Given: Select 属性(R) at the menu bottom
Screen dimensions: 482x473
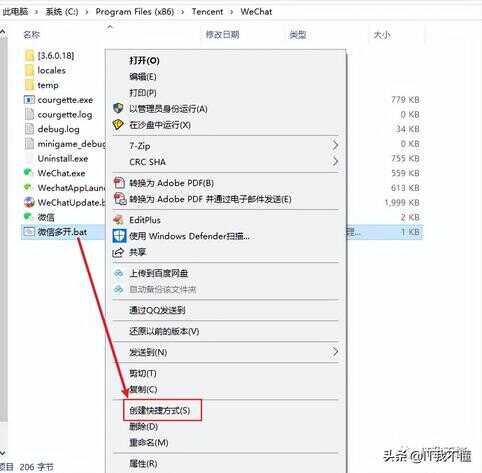Looking at the screenshot, I should (143, 463).
